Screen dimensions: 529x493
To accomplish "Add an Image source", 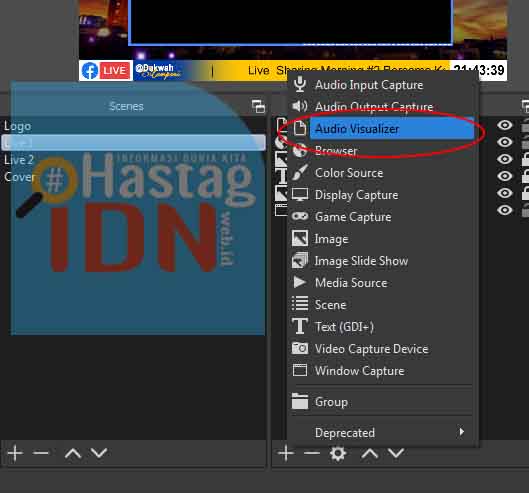I will point(331,239).
